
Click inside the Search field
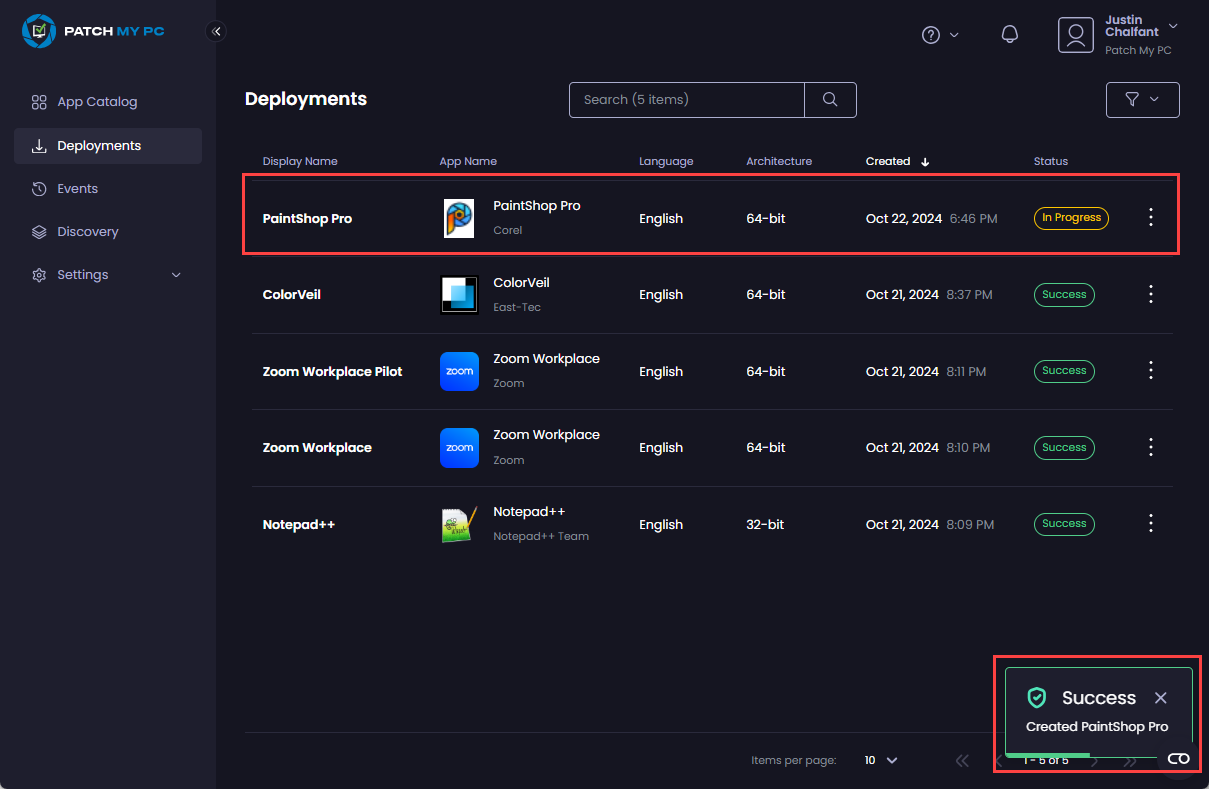(x=686, y=100)
